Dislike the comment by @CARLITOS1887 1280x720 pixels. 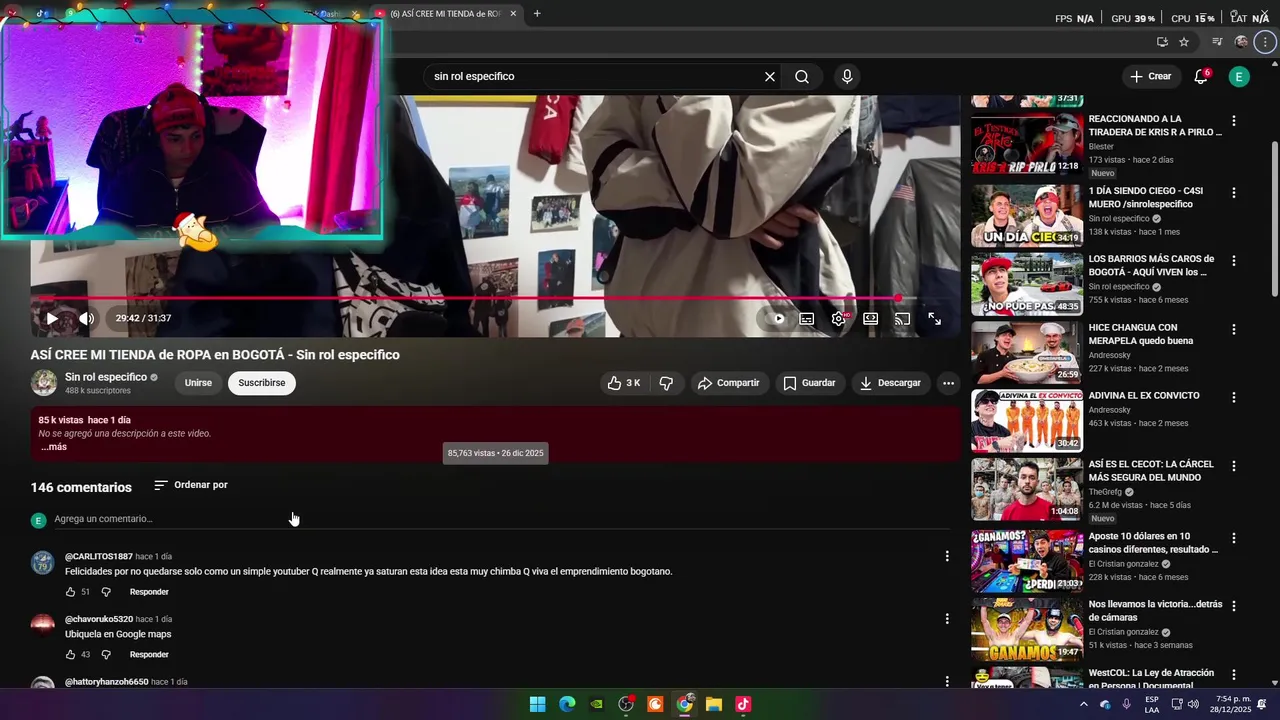106,592
